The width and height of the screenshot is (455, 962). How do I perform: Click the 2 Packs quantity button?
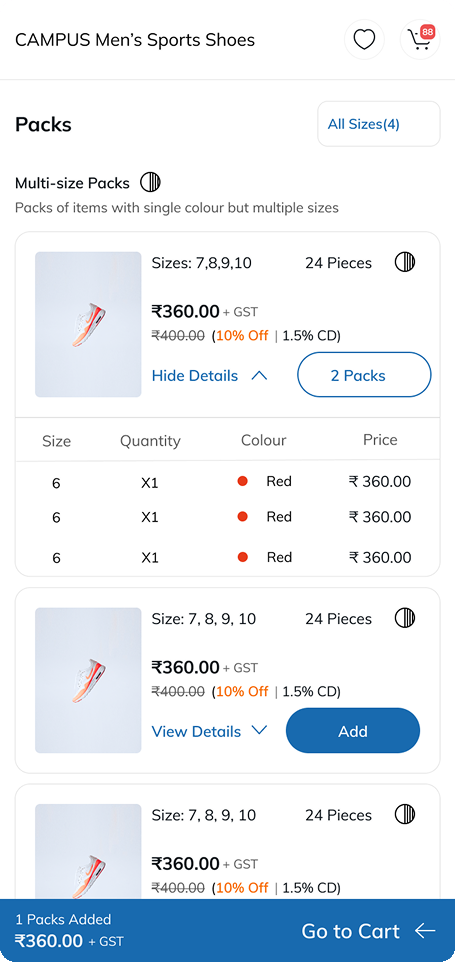364,375
